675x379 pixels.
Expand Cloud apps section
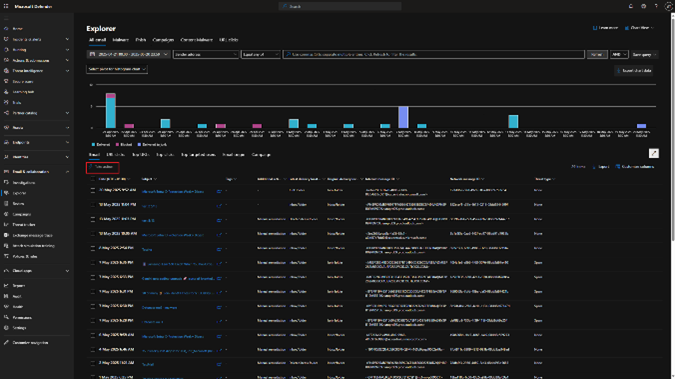coord(67,271)
